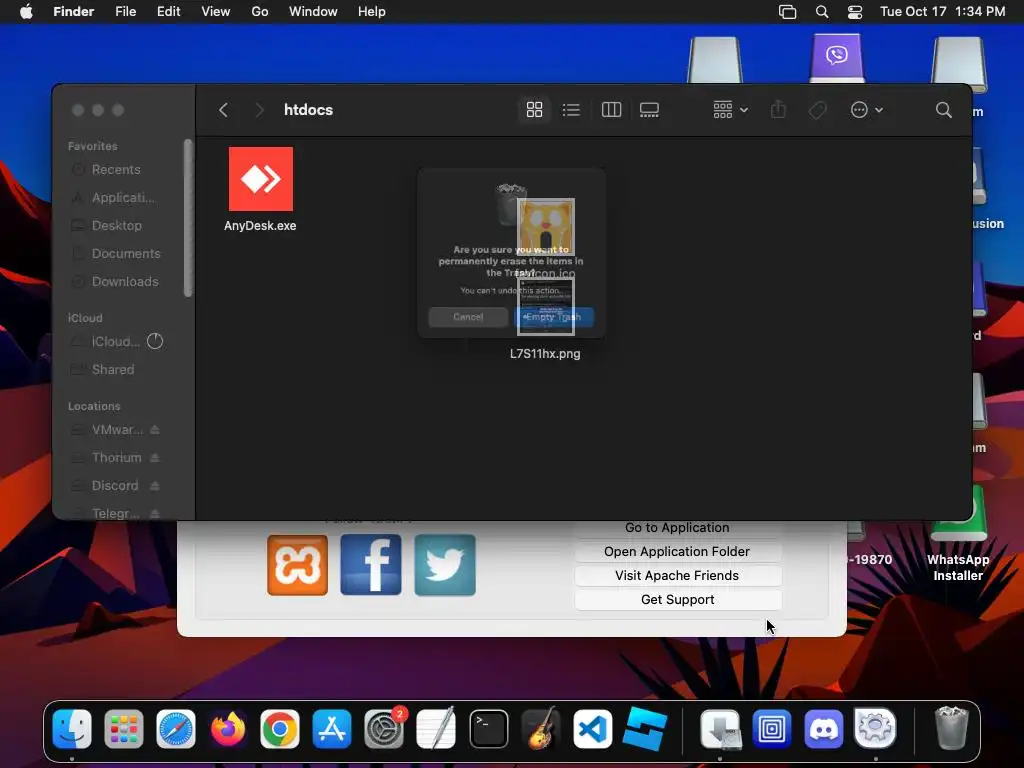The width and height of the screenshot is (1024, 768).
Task: Open the Apple menu
Action: pyautogui.click(x=26, y=12)
